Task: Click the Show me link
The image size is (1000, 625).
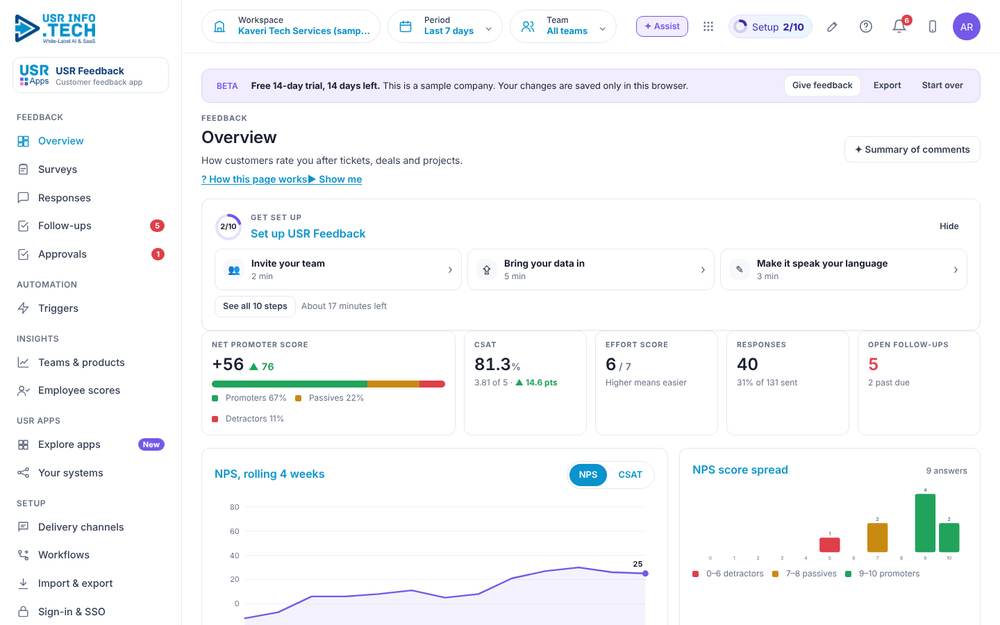Action: pos(335,179)
